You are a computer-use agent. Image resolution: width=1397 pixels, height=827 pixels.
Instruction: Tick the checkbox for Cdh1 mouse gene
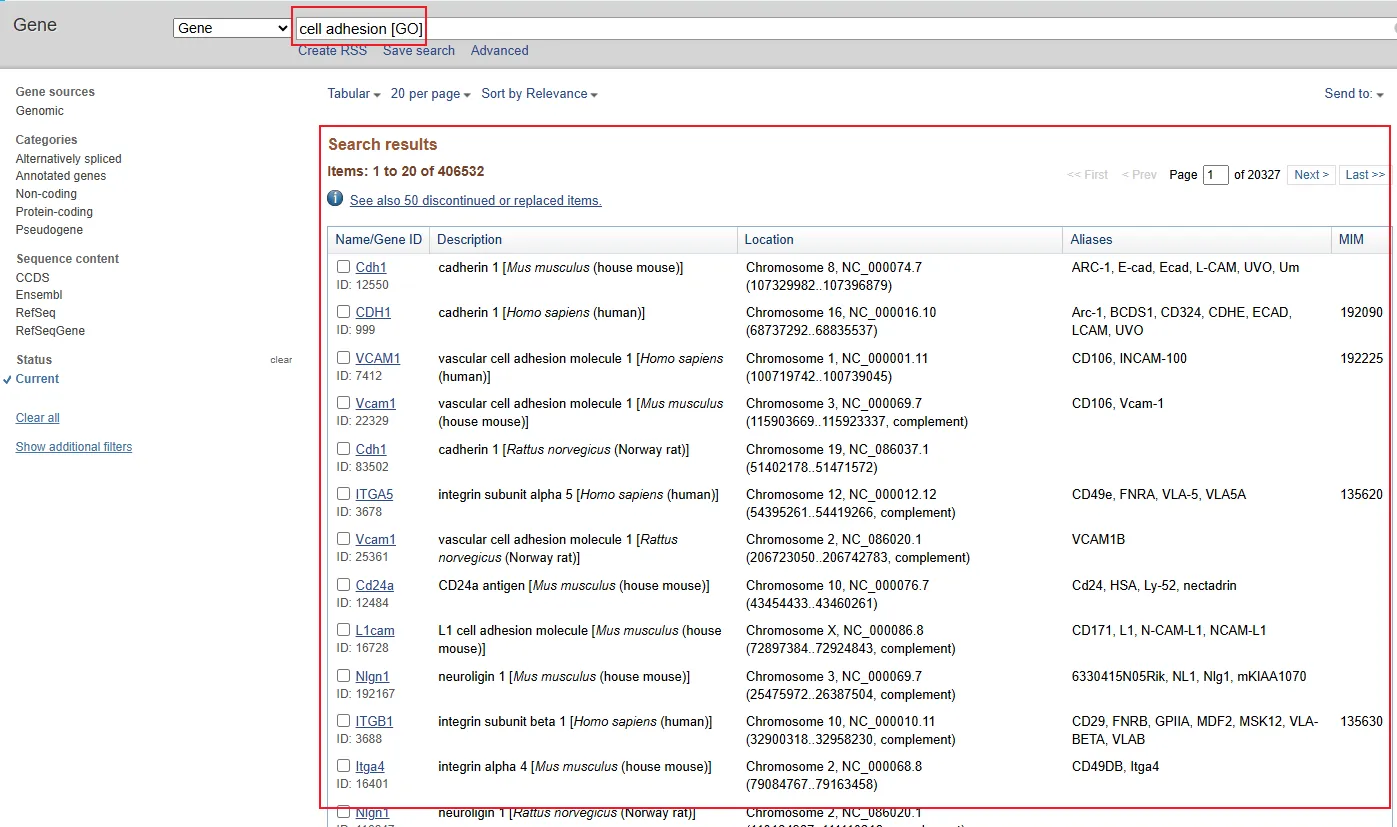[x=343, y=267]
